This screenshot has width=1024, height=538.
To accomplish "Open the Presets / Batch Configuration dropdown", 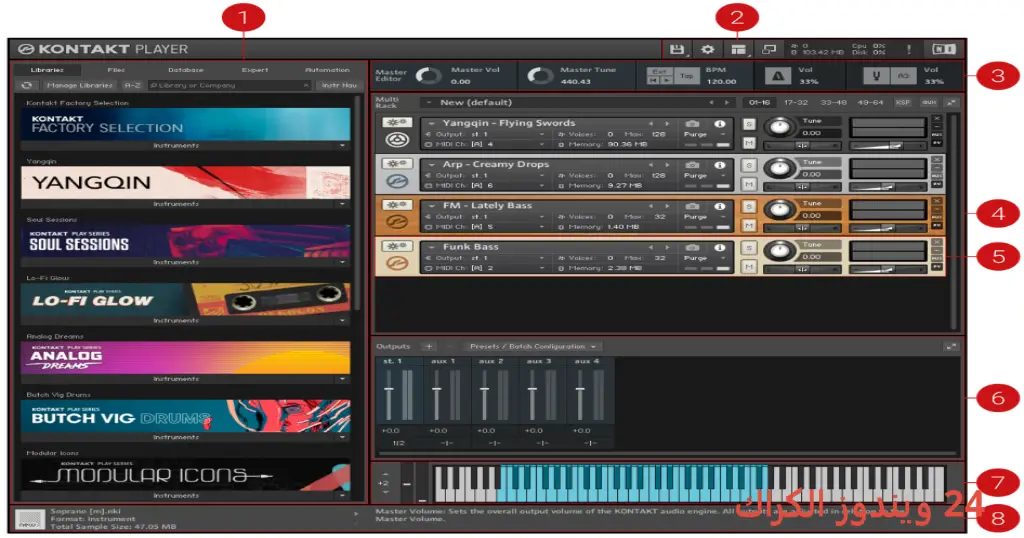I will (x=532, y=347).
